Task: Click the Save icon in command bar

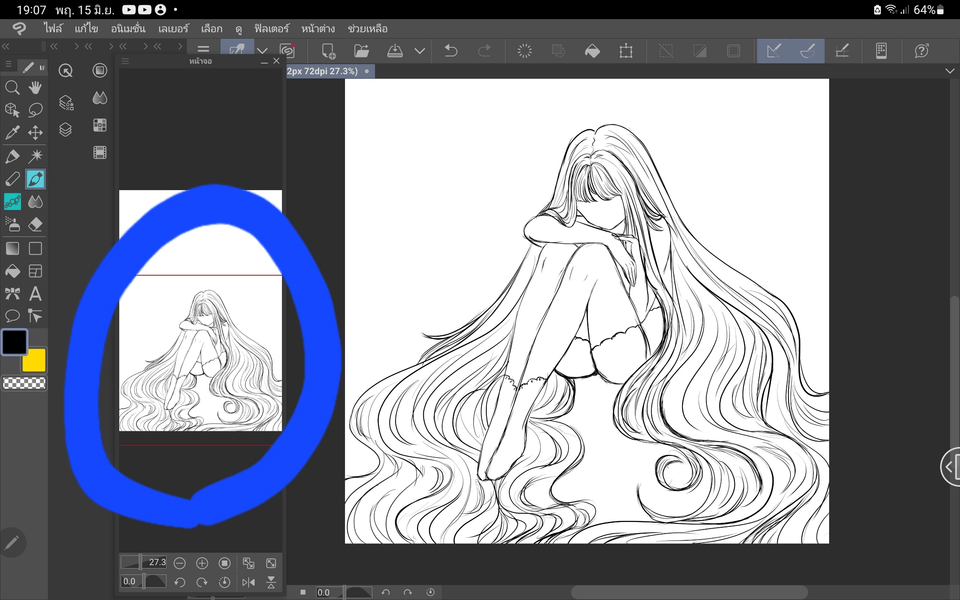Action: 395,51
